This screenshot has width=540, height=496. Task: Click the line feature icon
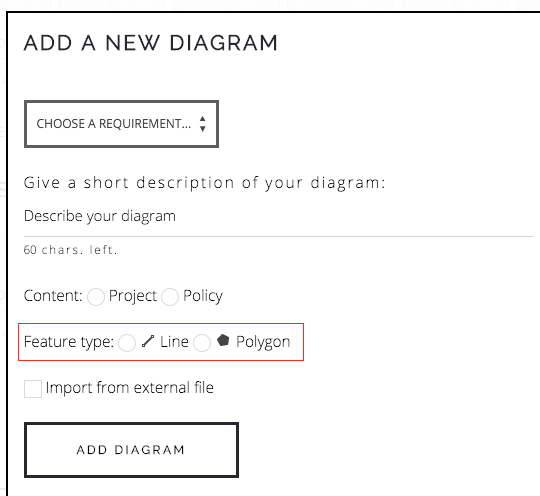click(148, 341)
